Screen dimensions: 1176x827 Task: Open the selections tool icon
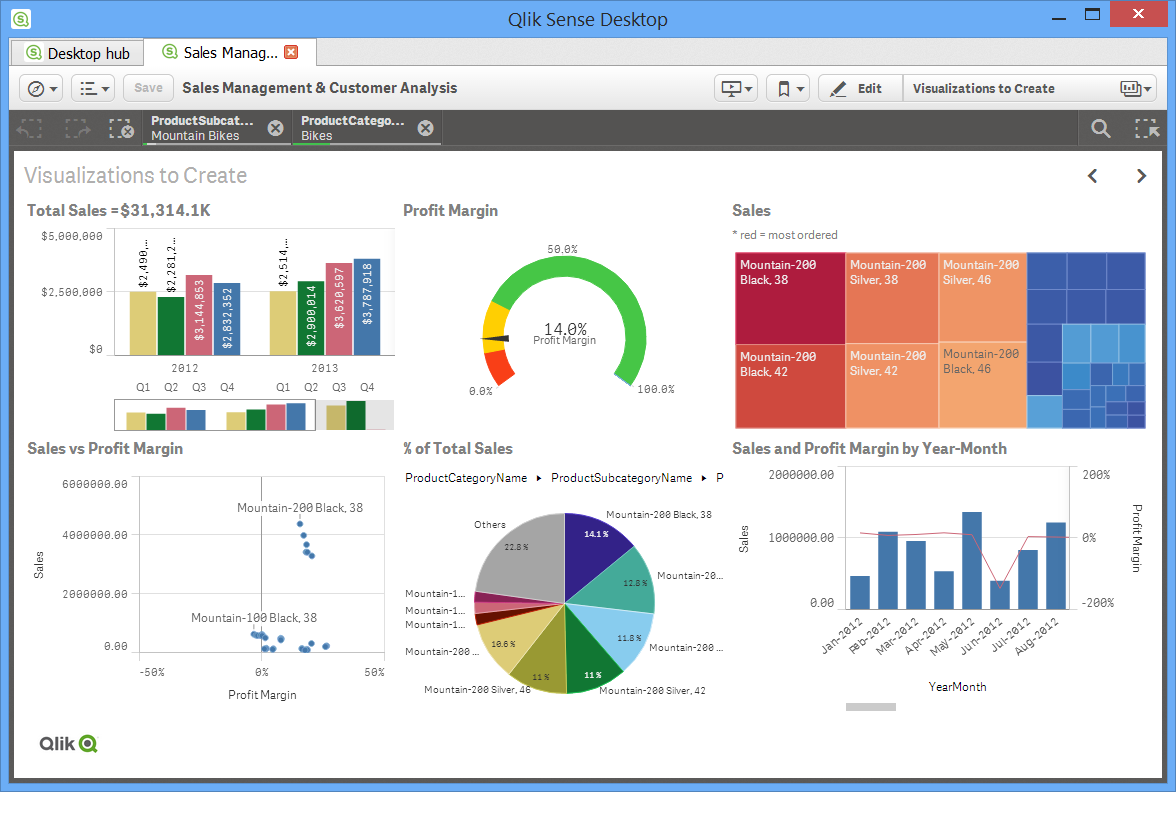tap(1147, 129)
